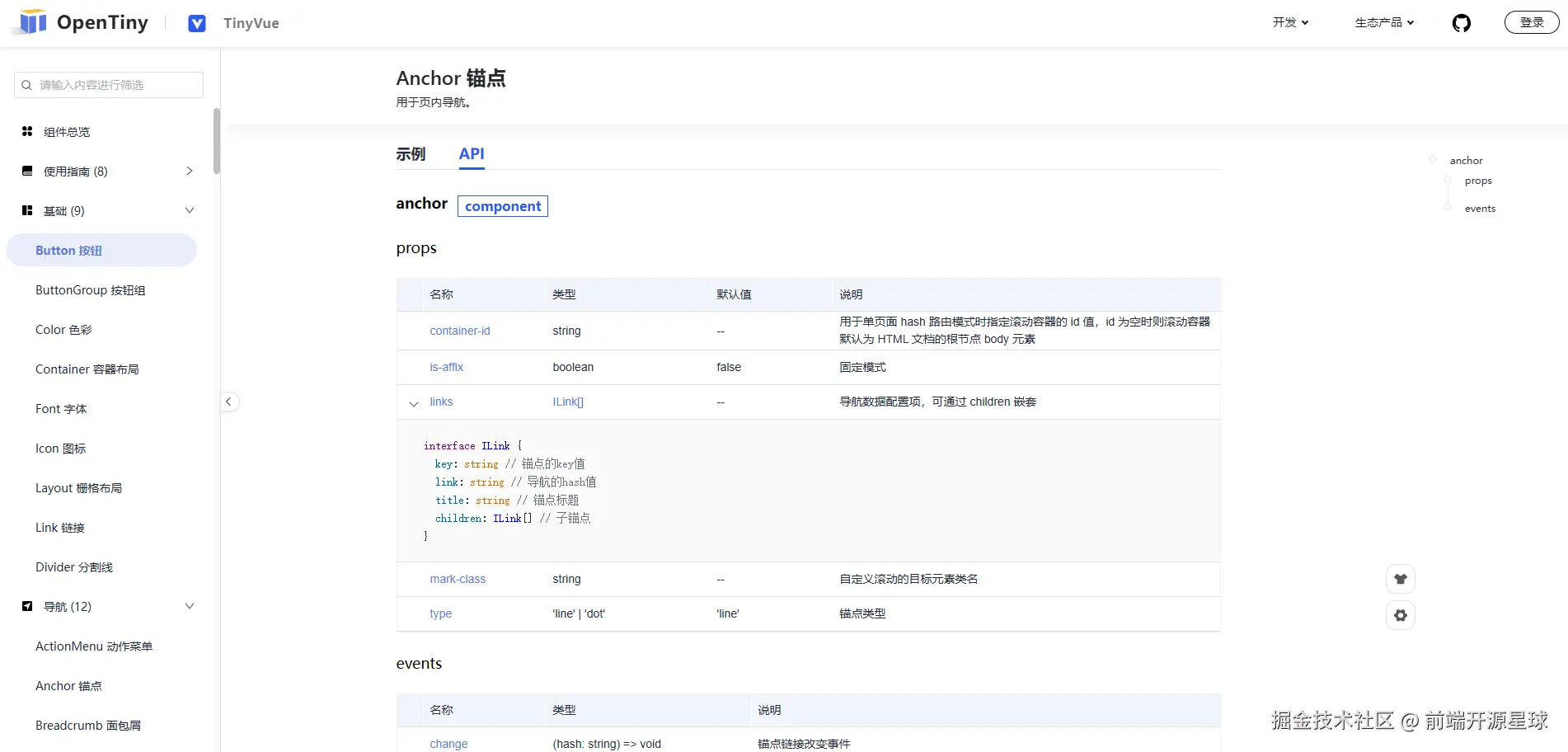The image size is (1568, 752).
Task: Click the sidebar vertical scrollbar thumb
Action: [x=217, y=141]
